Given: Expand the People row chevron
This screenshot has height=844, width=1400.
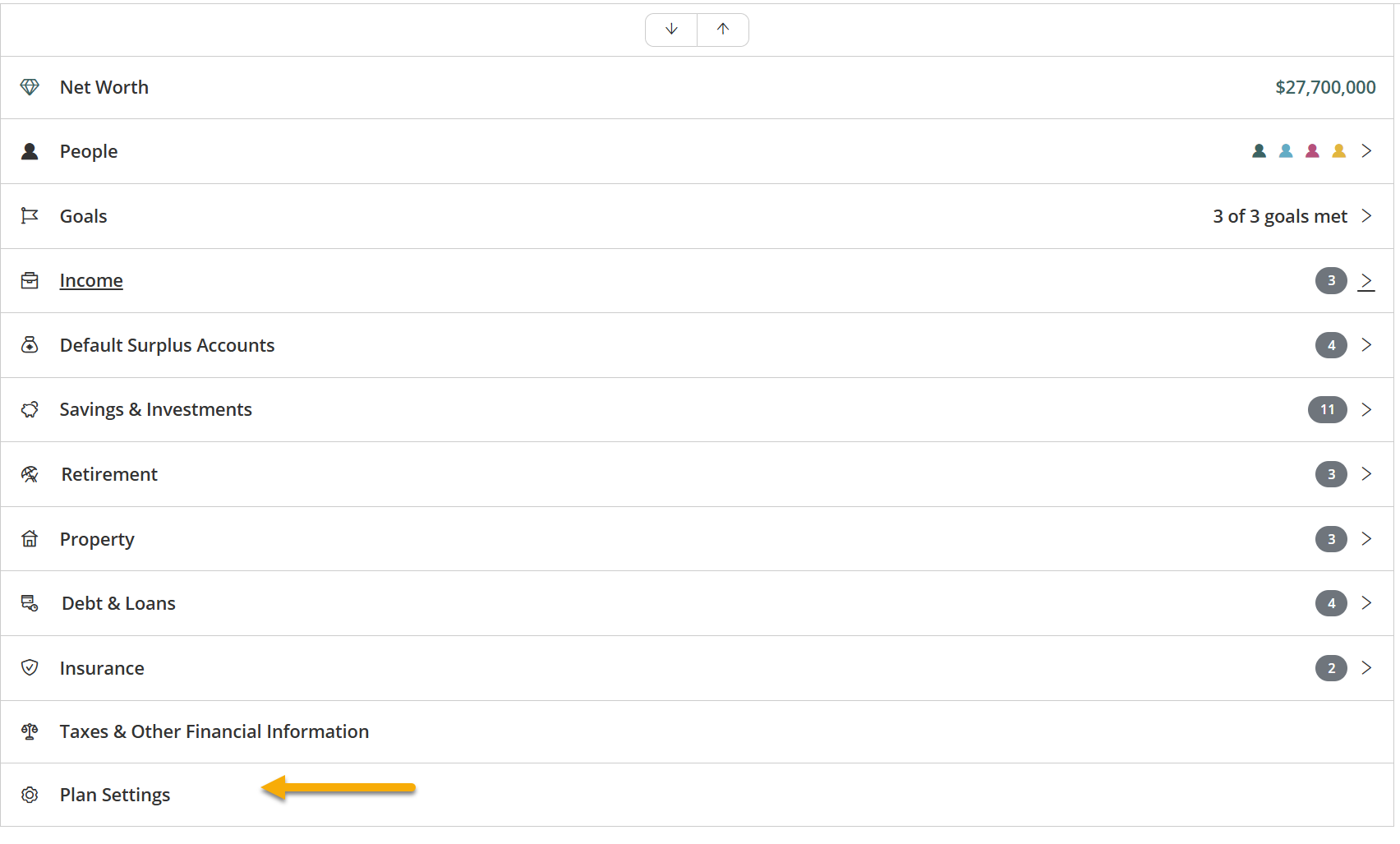Looking at the screenshot, I should tap(1366, 150).
